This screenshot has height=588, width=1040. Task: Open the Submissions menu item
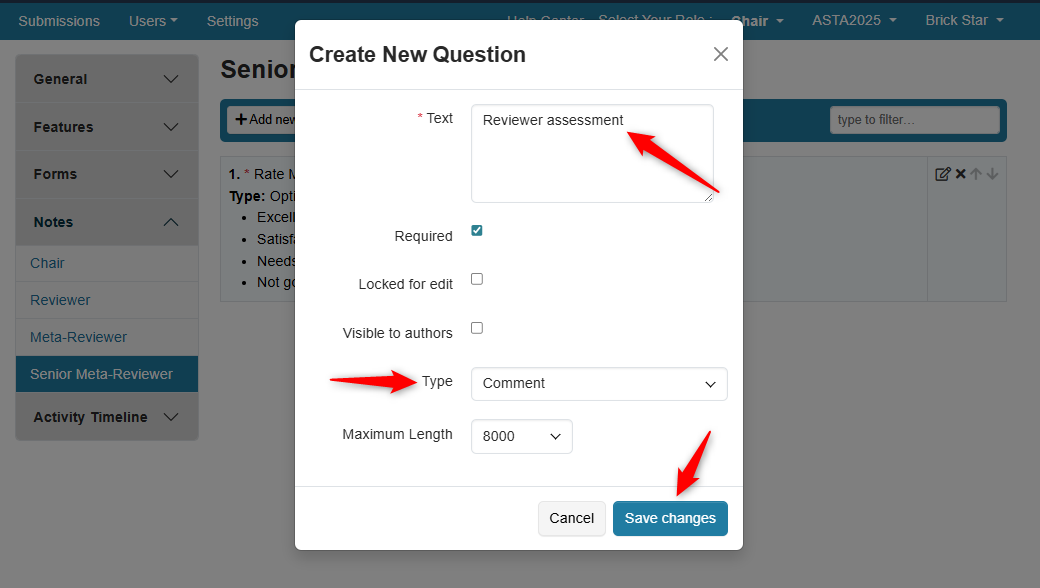click(59, 20)
